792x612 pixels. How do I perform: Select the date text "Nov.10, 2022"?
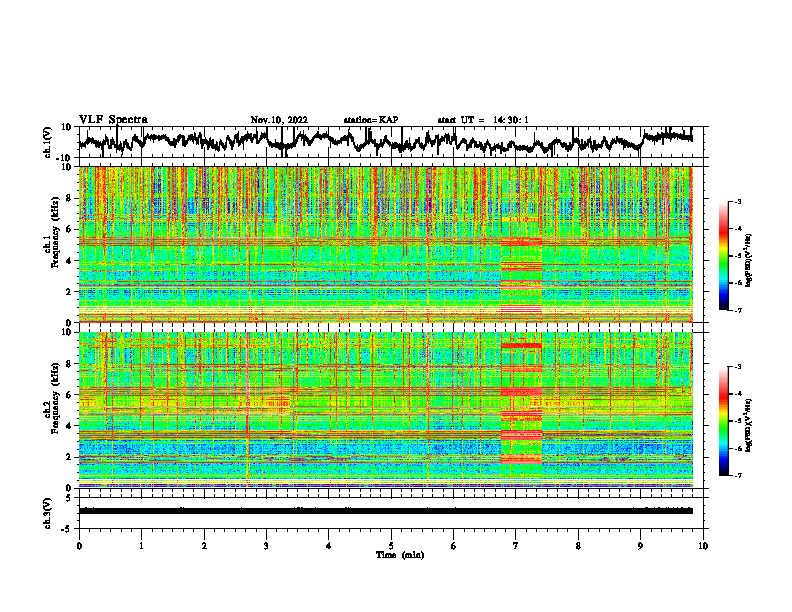point(279,120)
